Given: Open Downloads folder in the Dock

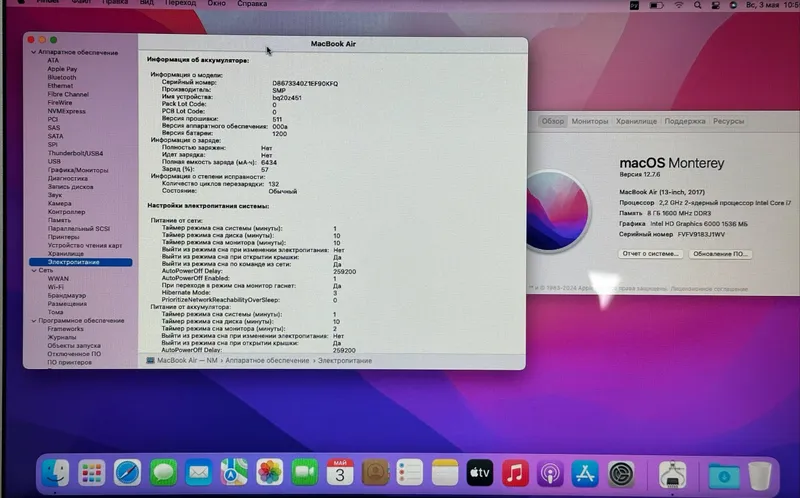Looking at the screenshot, I should (x=723, y=476).
